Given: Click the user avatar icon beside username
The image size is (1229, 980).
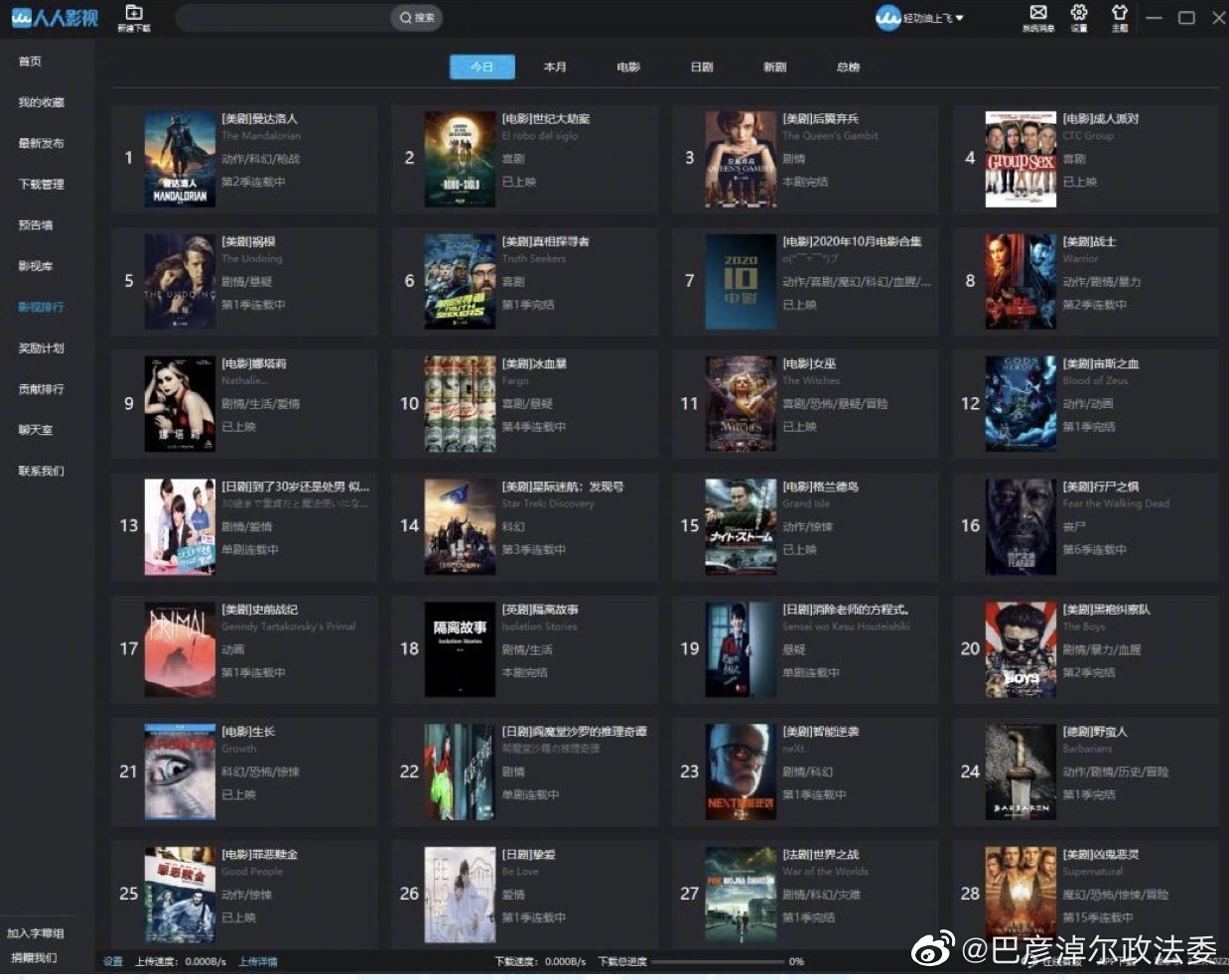Looking at the screenshot, I should coord(888,18).
